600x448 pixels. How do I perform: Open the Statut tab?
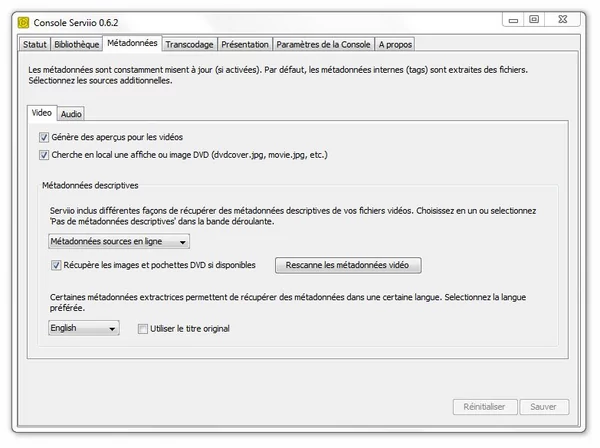[x=34, y=44]
